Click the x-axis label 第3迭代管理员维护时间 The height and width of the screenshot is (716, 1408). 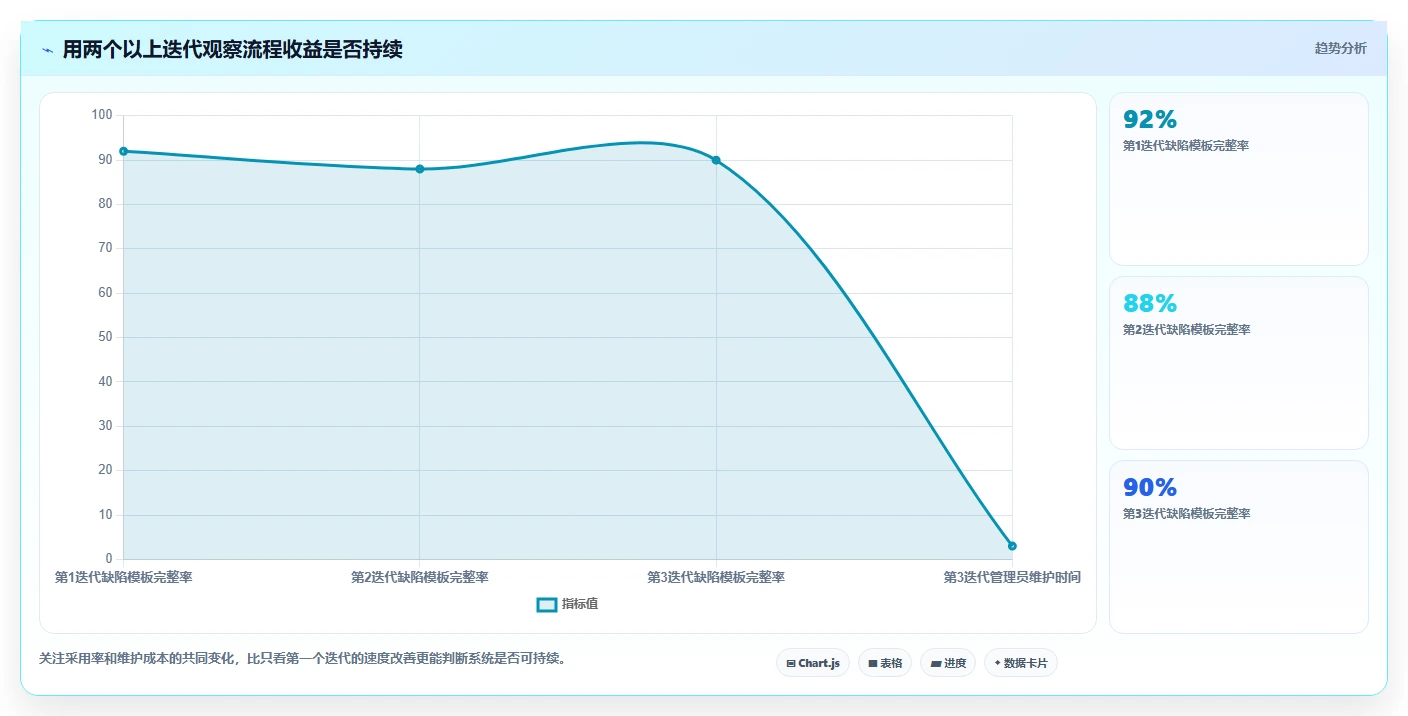point(1012,577)
